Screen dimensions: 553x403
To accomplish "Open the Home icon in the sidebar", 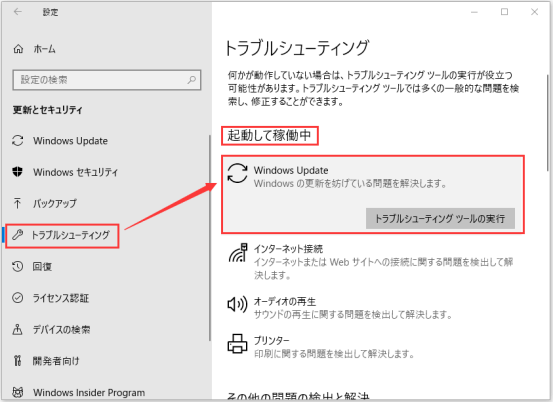I will click(18, 49).
